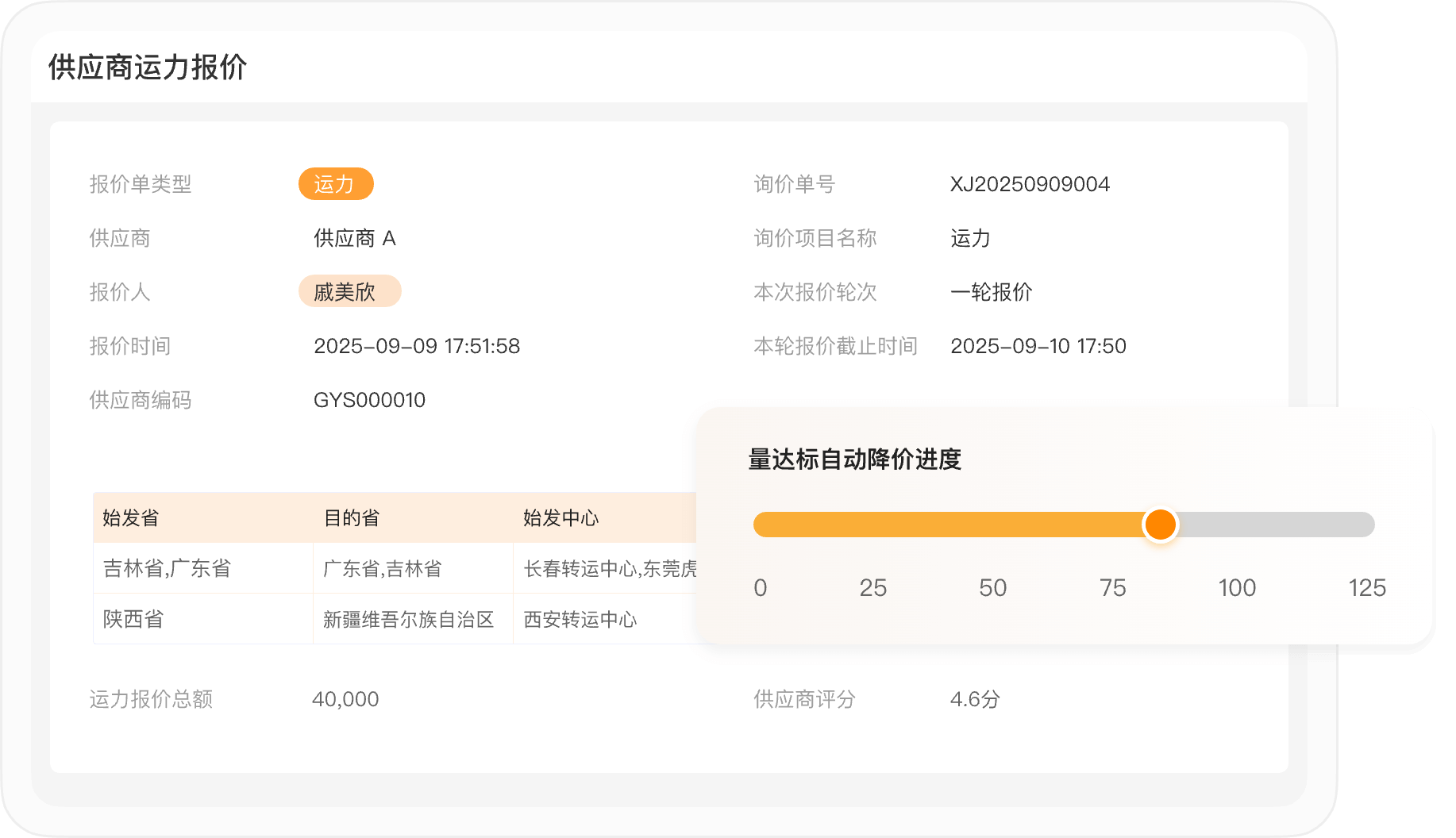Select the 吉林省,广东省 origin cell
Screen dimensions: 1456x838
167,568
